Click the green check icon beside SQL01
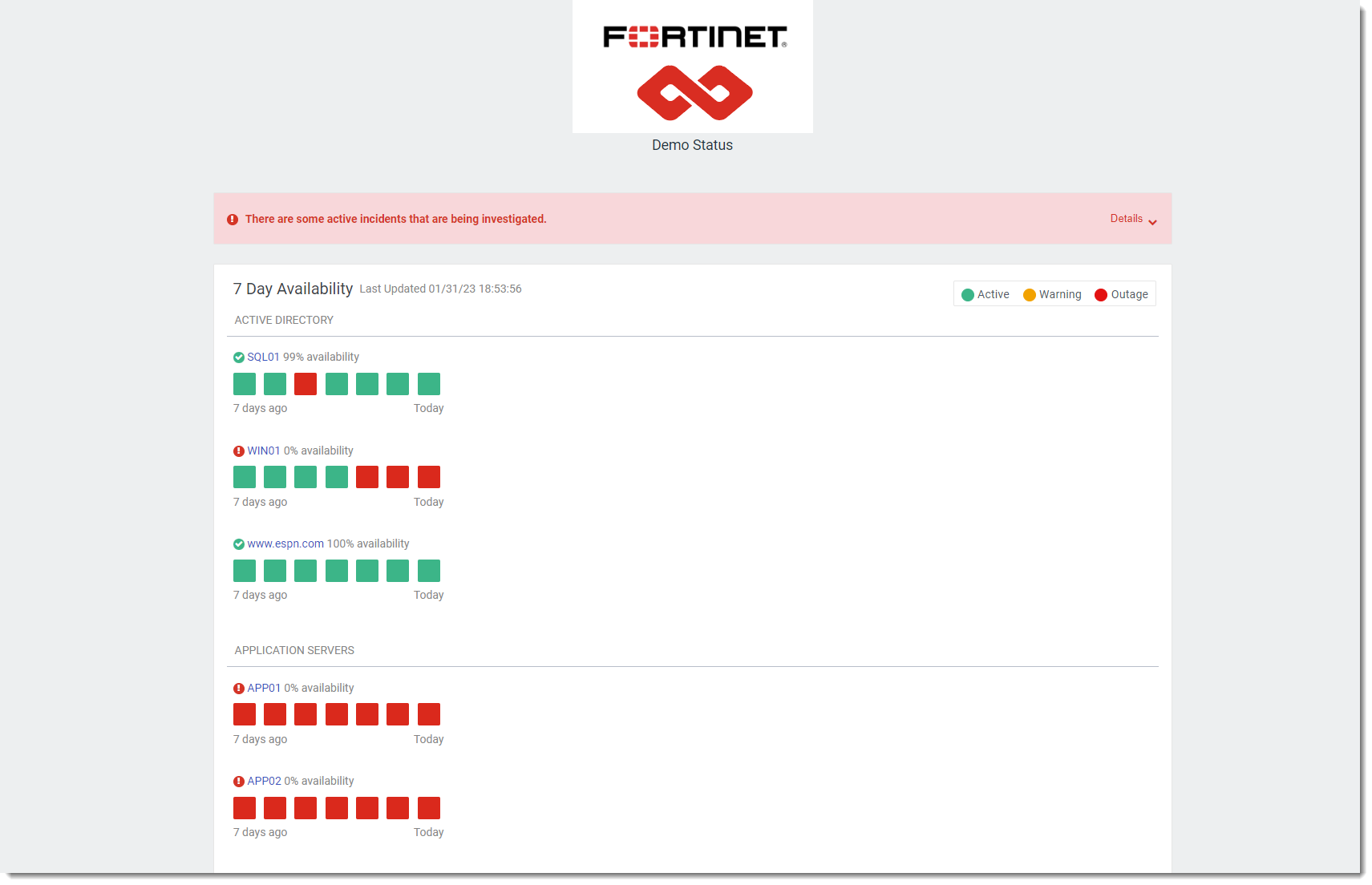 pyautogui.click(x=238, y=358)
